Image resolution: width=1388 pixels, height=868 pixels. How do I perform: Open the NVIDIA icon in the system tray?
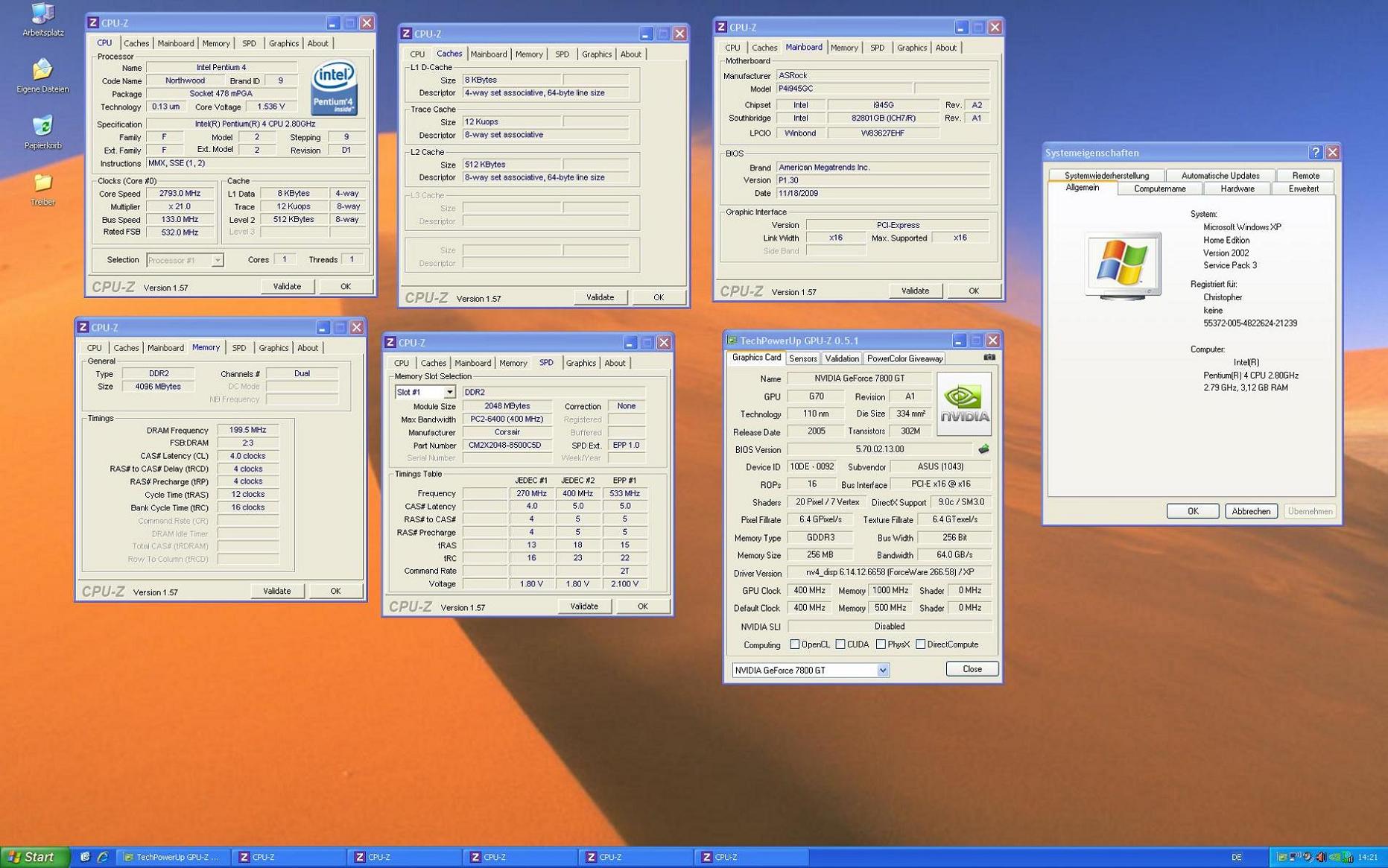1334,857
